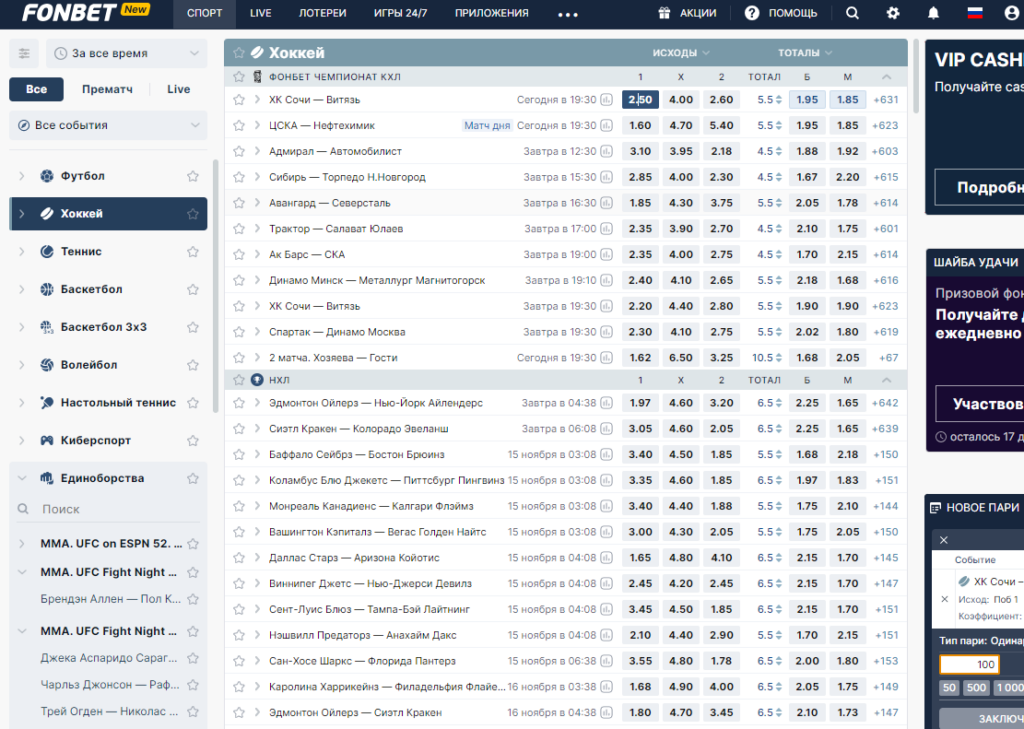Choose the 500 quick stake button
Image resolution: width=1024 pixels, height=729 pixels.
click(x=976, y=687)
